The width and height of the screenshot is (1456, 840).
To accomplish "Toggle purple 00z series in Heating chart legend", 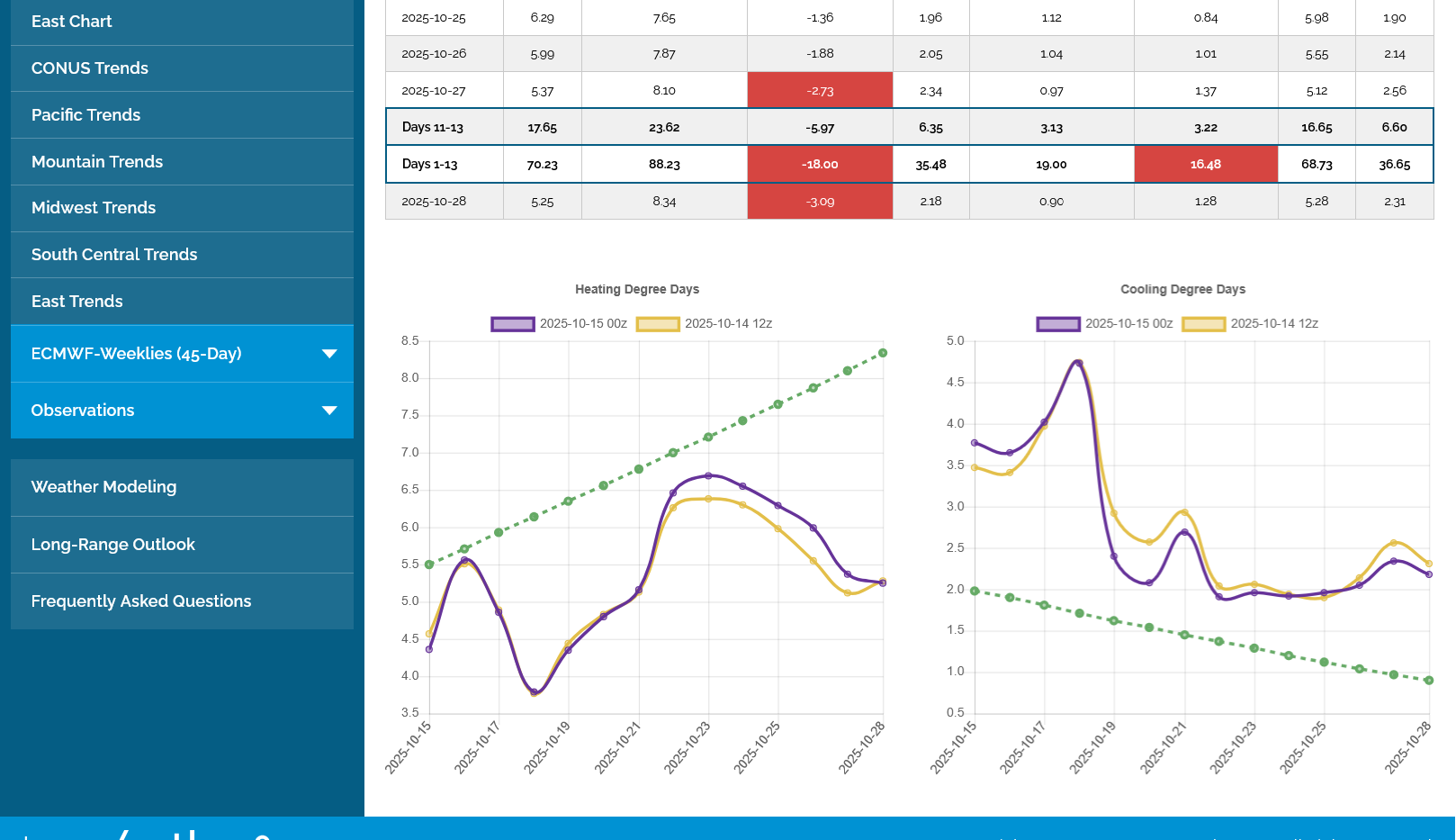I will click(x=513, y=324).
